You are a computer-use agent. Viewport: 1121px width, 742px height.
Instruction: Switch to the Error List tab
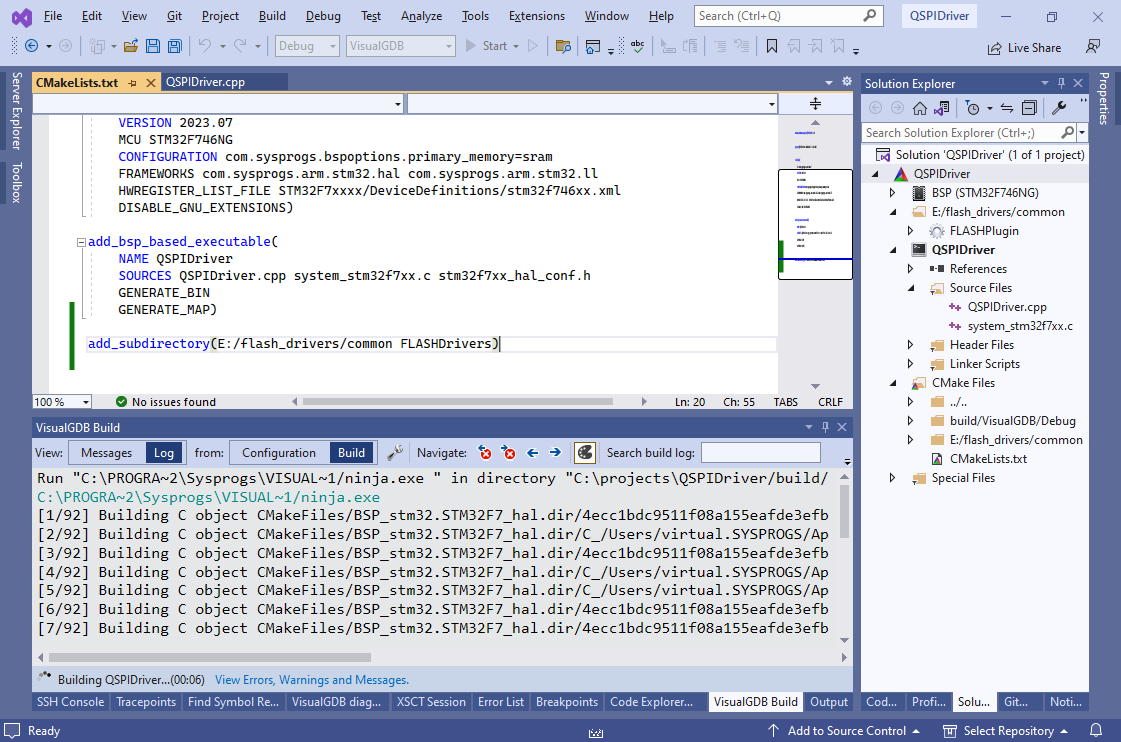click(500, 702)
